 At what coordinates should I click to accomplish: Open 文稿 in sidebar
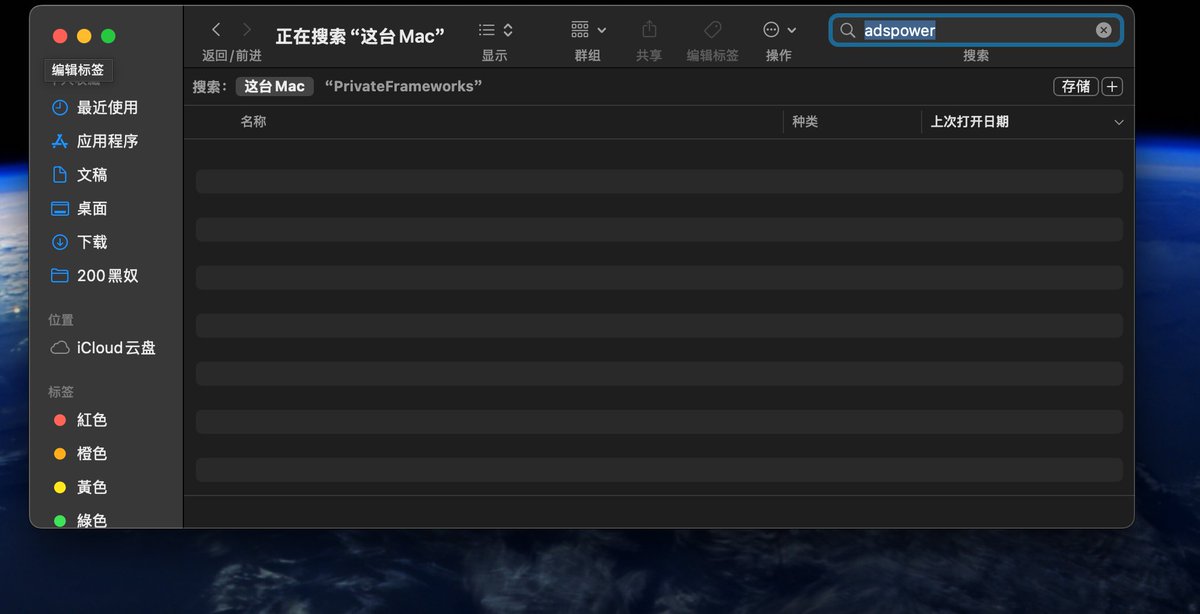pyautogui.click(x=92, y=175)
